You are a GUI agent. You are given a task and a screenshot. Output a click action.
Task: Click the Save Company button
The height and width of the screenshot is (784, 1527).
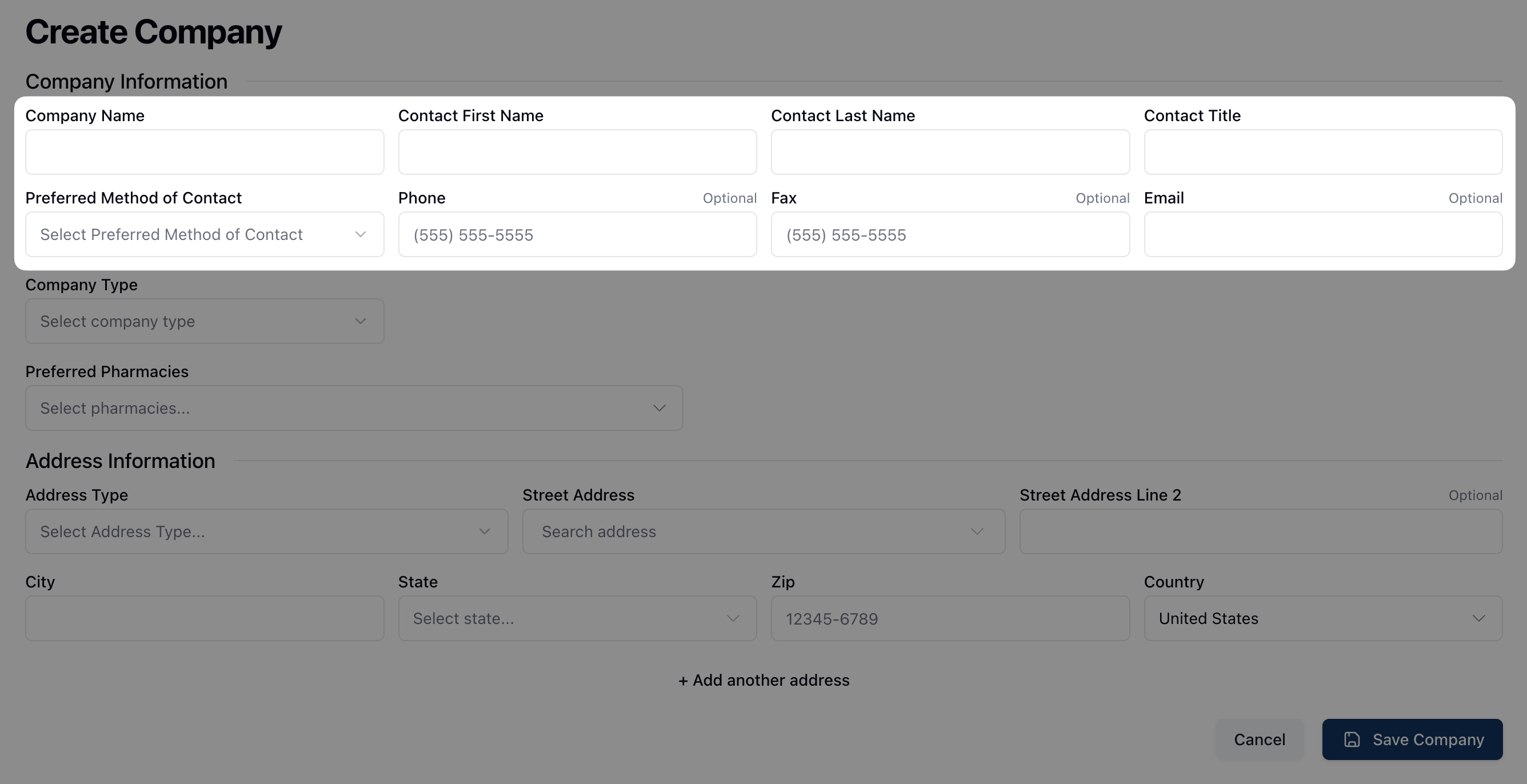(x=1412, y=739)
